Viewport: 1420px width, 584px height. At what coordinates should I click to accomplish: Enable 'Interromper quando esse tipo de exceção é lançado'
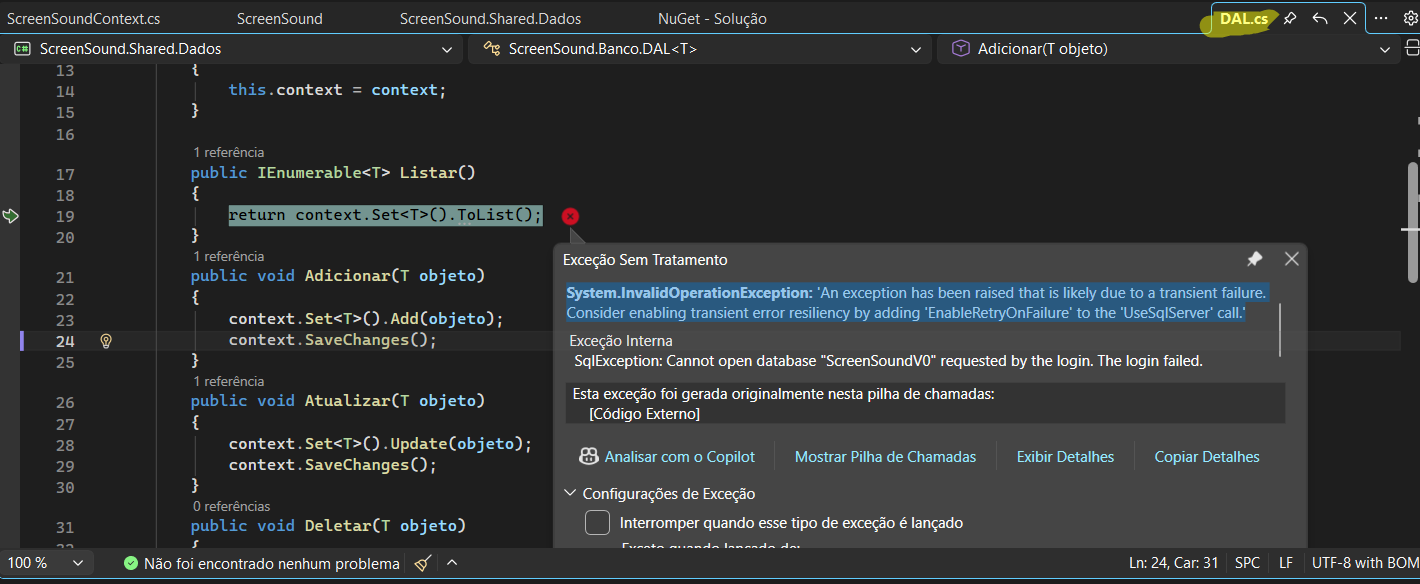tap(597, 523)
